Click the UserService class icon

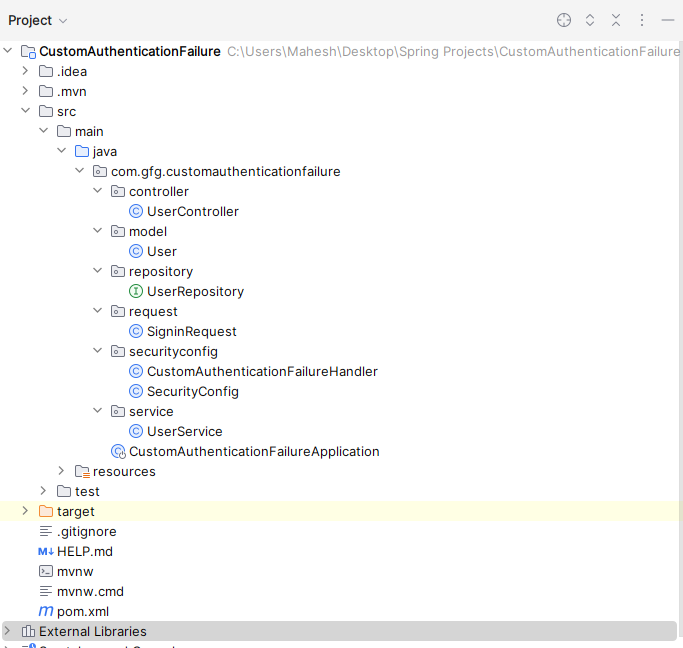tap(136, 431)
